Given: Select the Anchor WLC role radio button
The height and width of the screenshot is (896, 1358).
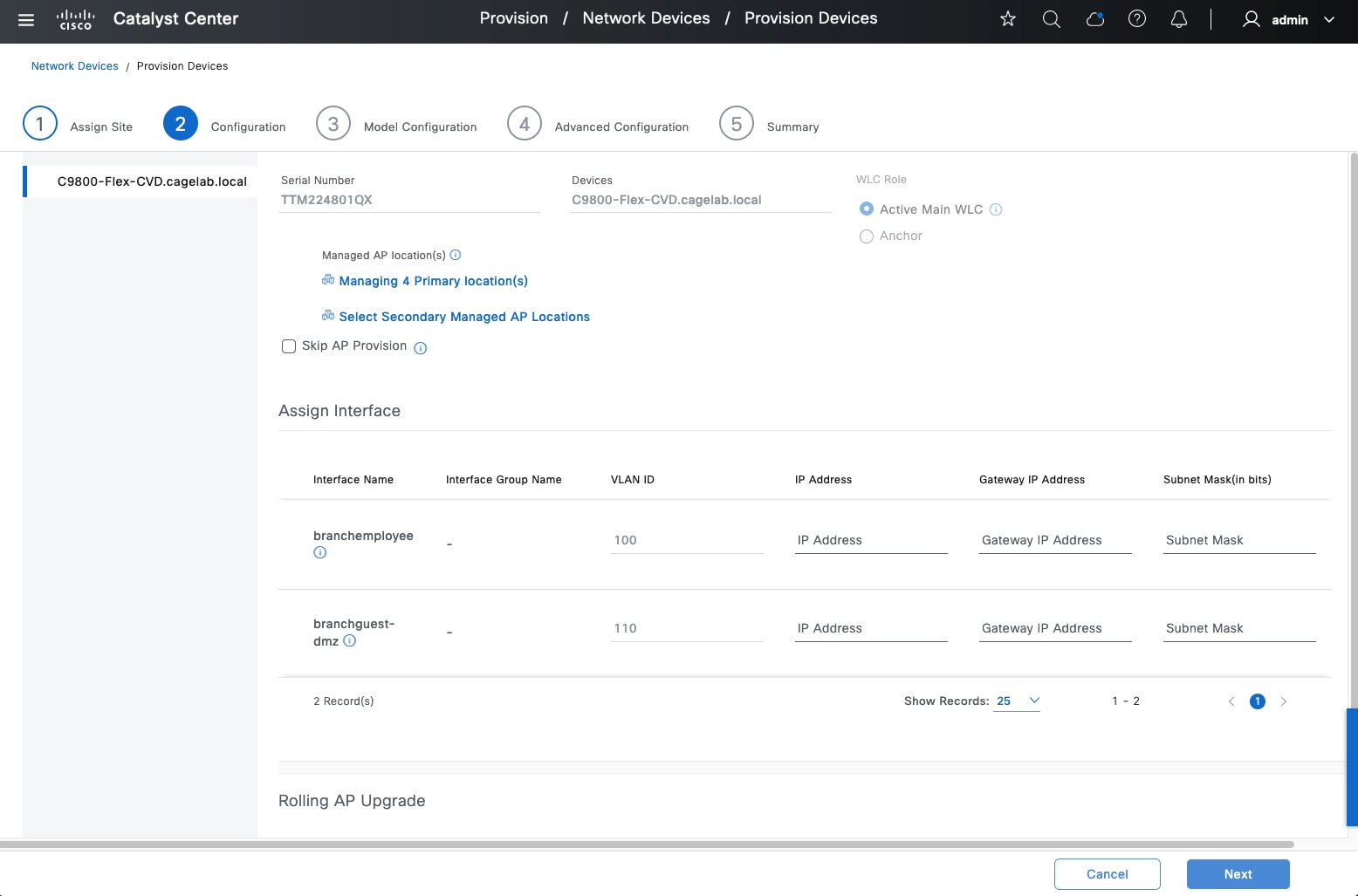Looking at the screenshot, I should pyautogui.click(x=867, y=236).
